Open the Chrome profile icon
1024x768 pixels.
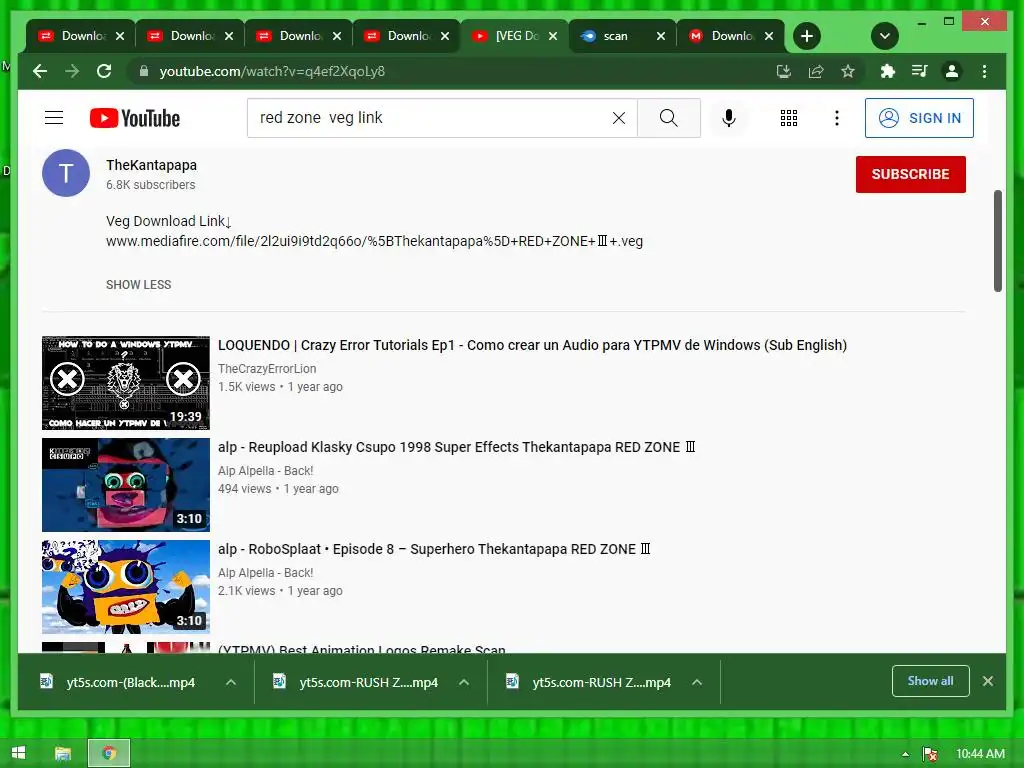pos(952,71)
